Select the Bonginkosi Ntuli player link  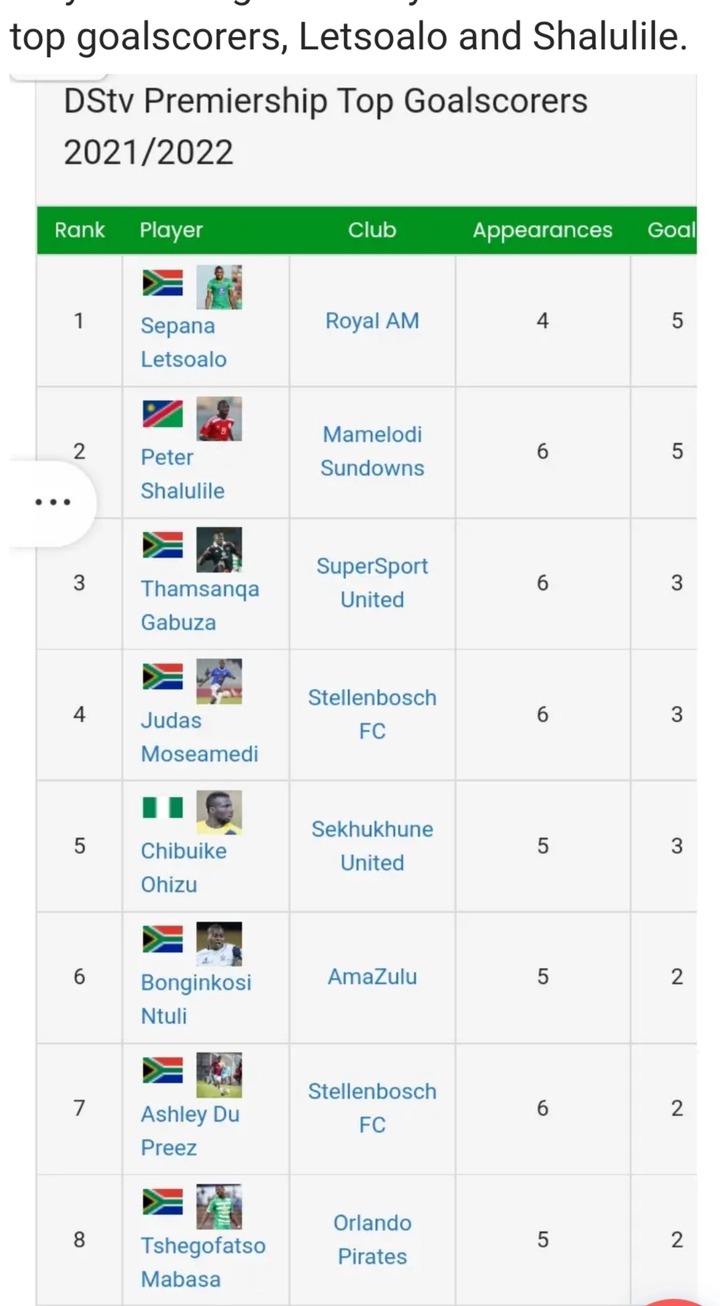[196, 1000]
